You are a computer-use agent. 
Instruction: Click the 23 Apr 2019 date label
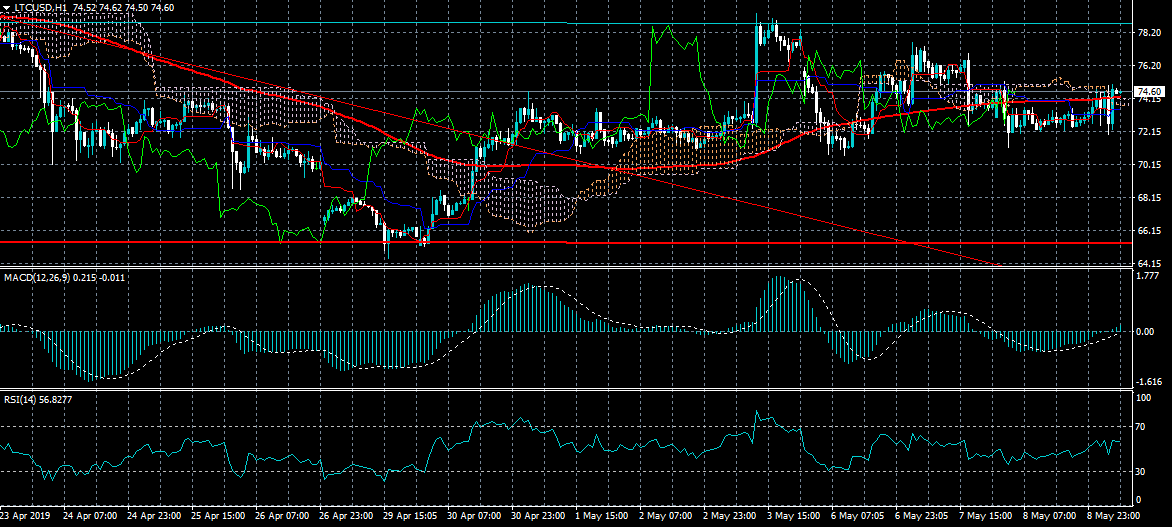28,517
